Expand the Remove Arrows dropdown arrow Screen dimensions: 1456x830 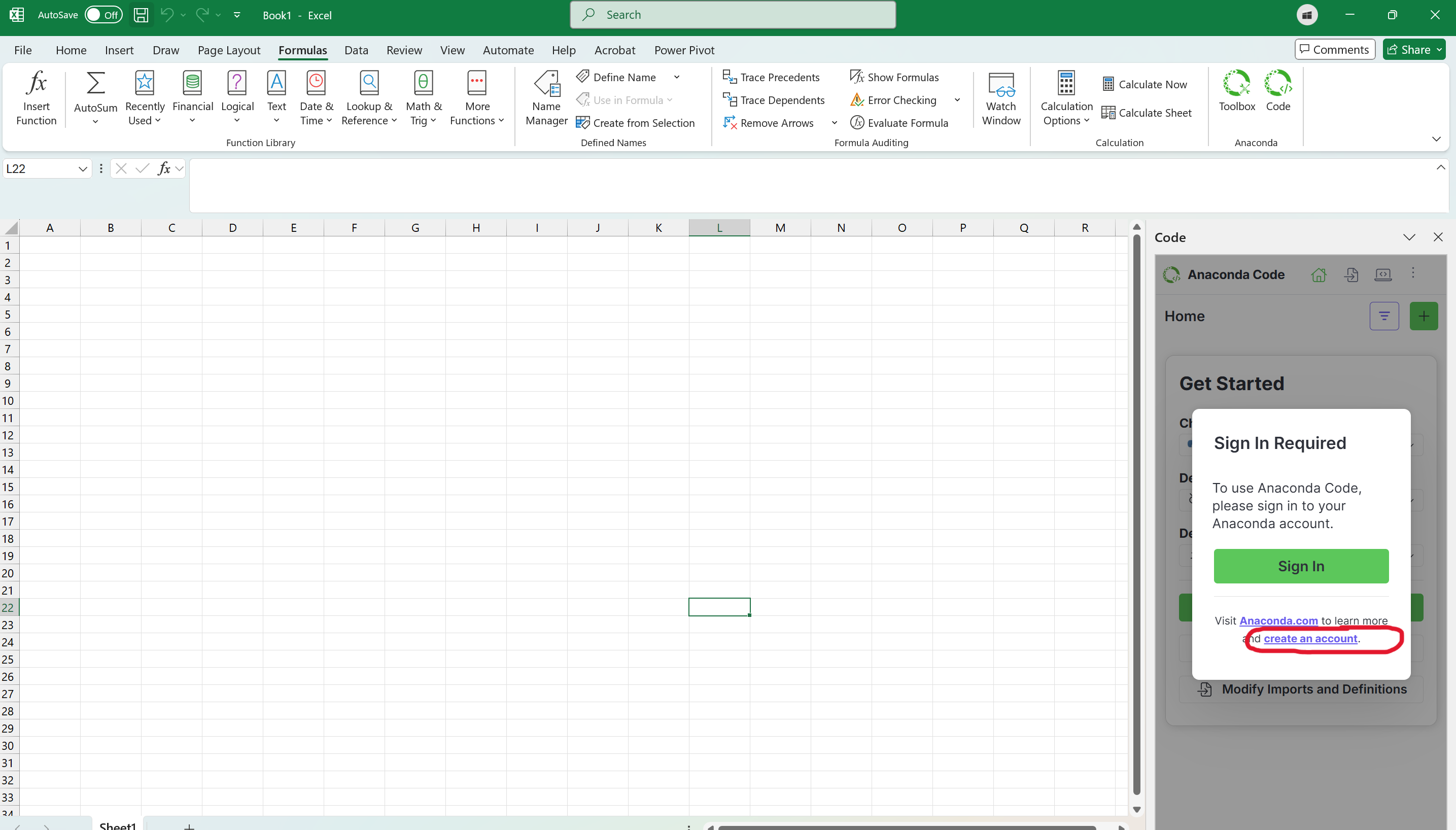834,123
